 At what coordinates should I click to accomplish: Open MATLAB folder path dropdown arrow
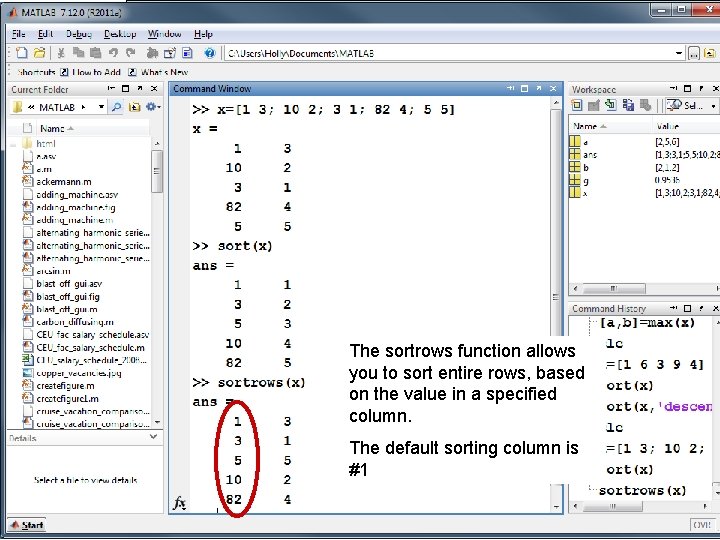click(x=101, y=107)
